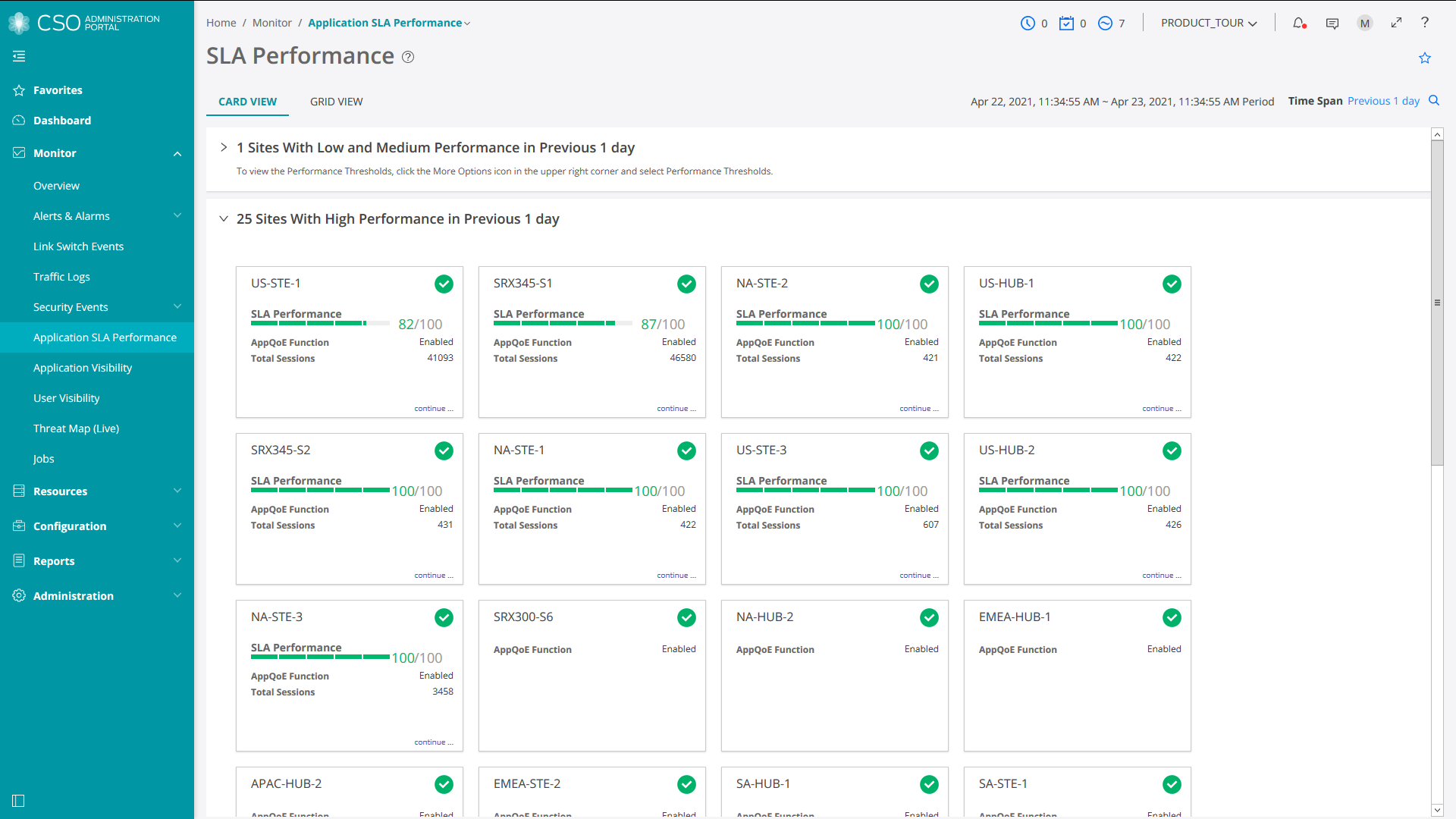Switch to CARD VIEW tab
Image resolution: width=1456 pixels, height=819 pixels.
point(247,102)
